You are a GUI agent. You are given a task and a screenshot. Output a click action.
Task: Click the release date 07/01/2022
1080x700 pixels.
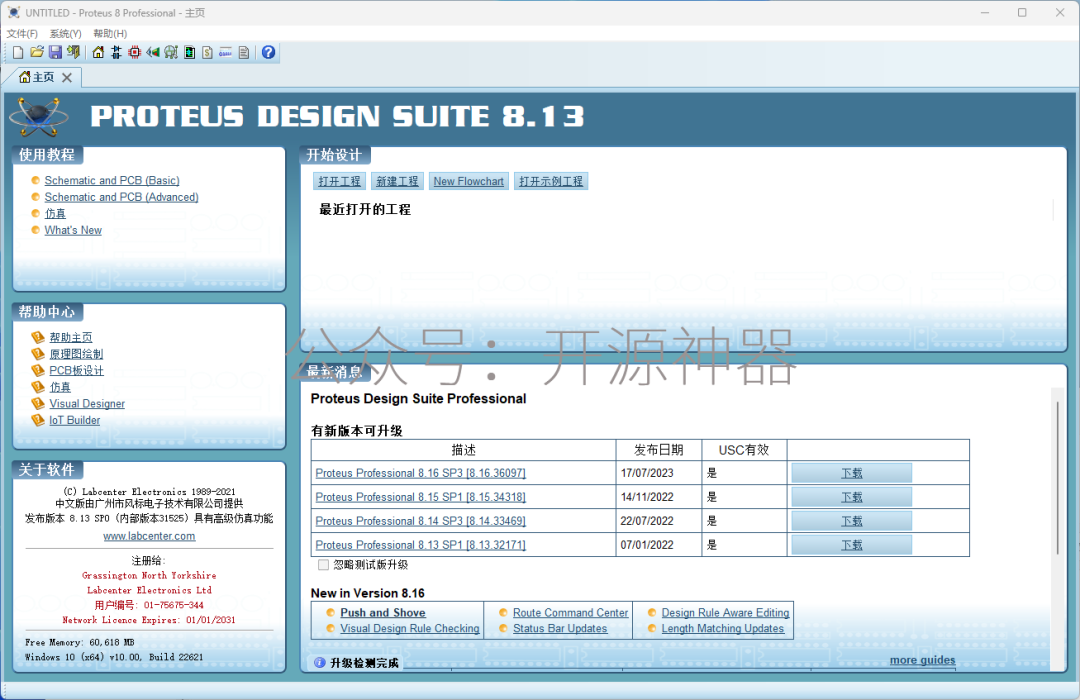point(647,545)
